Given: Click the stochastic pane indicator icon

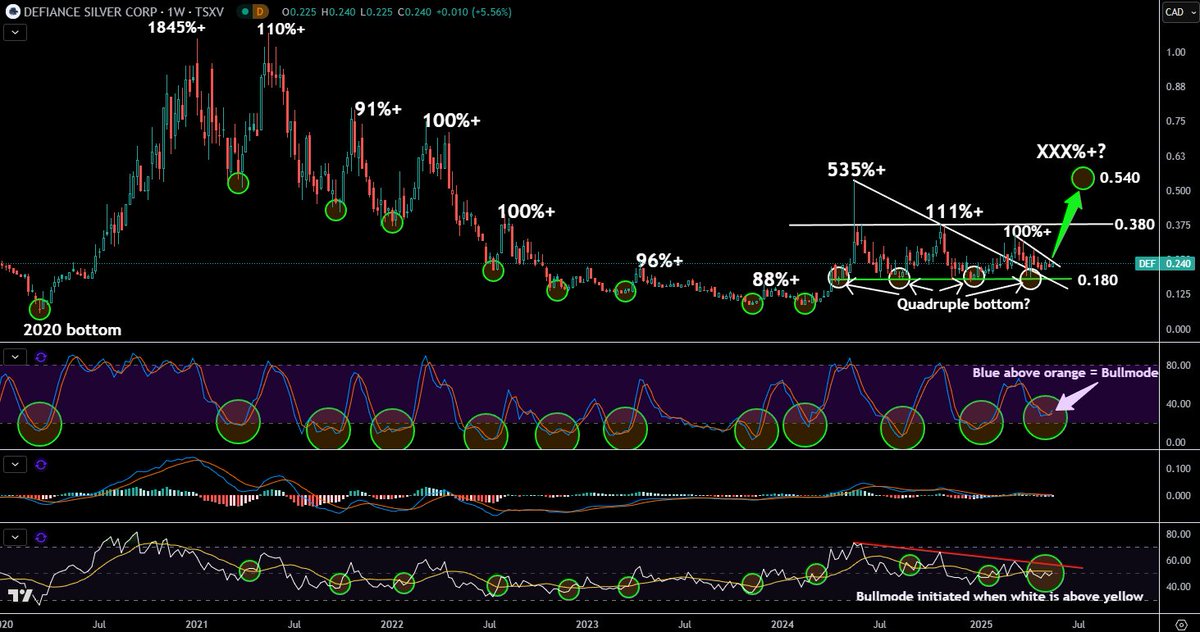Looking at the screenshot, I should 41,357.
